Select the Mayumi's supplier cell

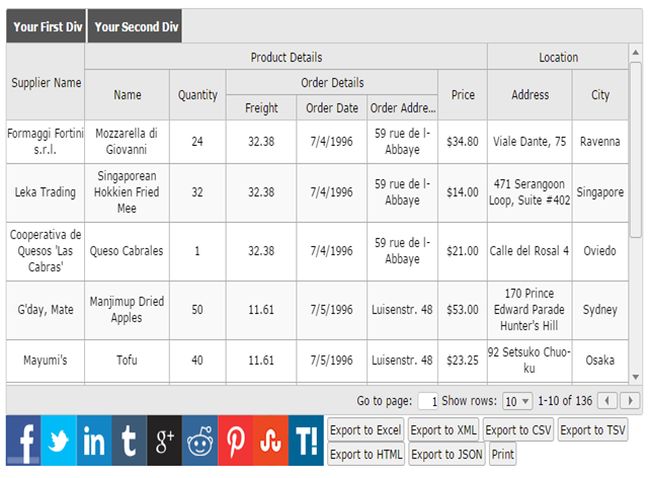(x=46, y=361)
